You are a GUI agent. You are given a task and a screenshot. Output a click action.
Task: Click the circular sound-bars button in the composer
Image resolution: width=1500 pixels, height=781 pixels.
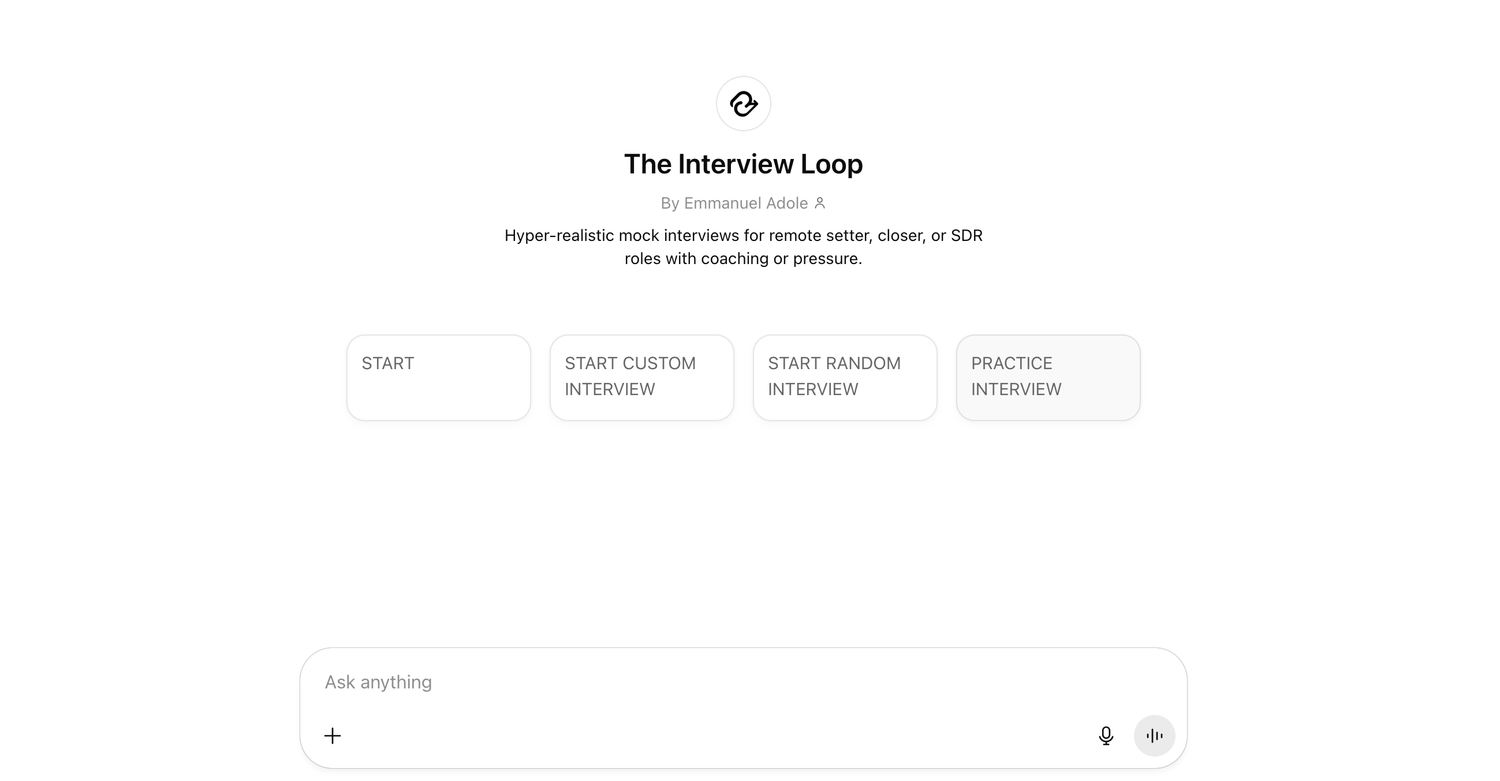(x=1154, y=736)
